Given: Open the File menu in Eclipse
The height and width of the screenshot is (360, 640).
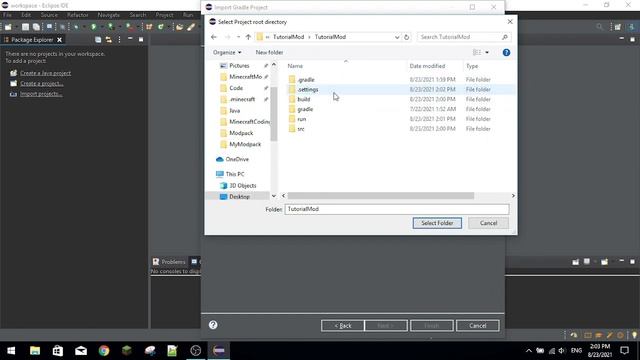Looking at the screenshot, I should 7,15.
